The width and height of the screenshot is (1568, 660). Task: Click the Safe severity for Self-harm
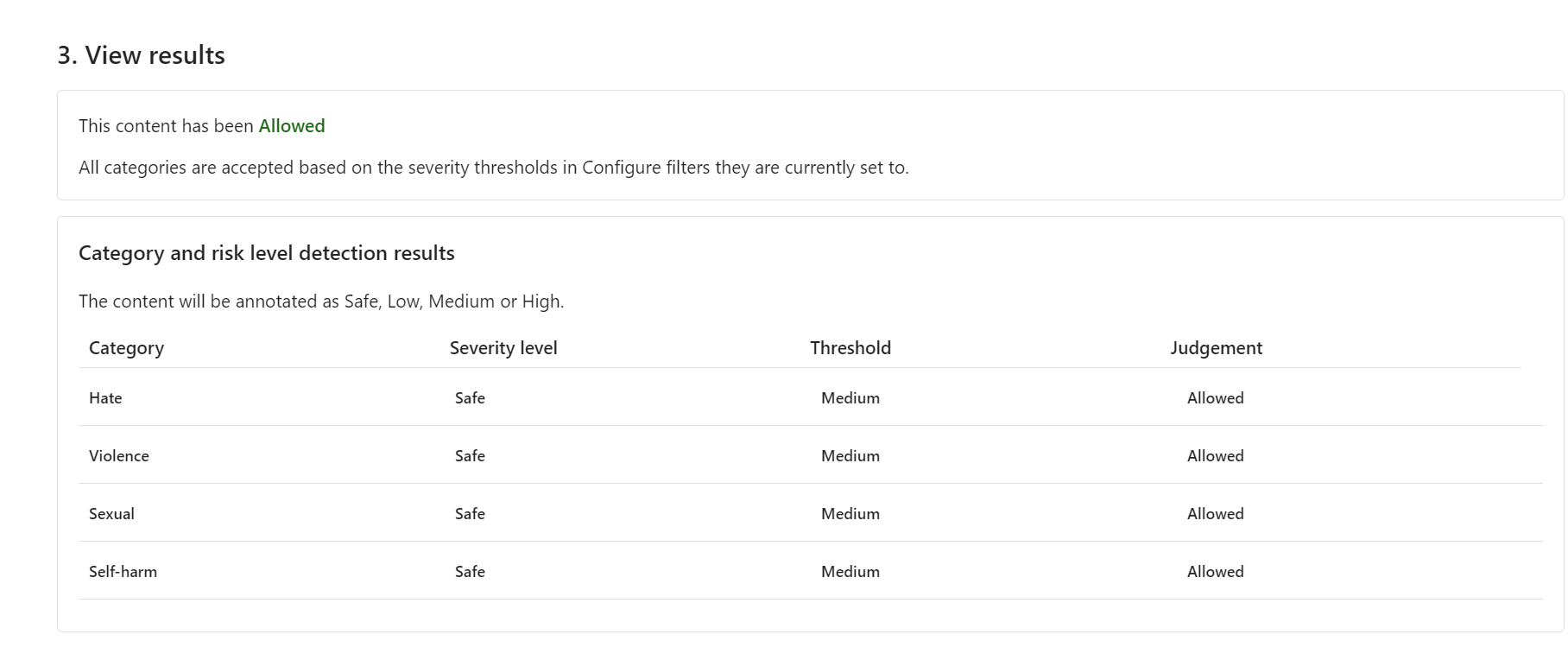[x=470, y=572]
